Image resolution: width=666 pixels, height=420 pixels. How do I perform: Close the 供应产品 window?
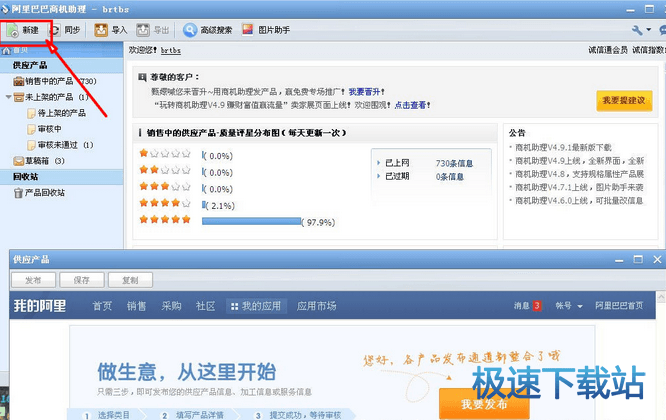(x=657, y=259)
